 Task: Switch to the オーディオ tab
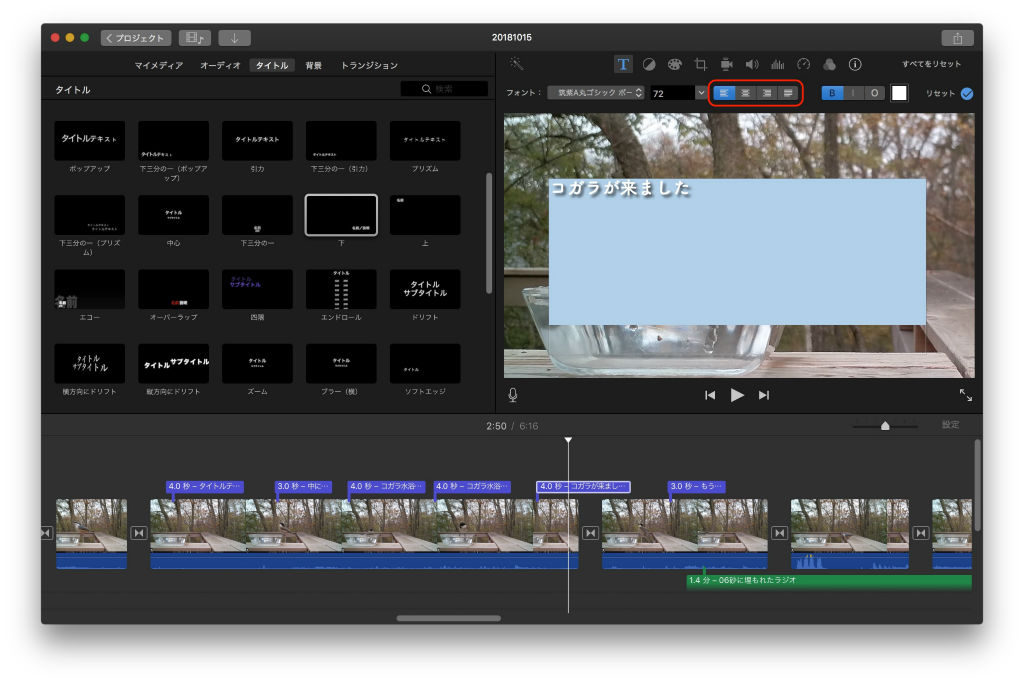(220, 65)
